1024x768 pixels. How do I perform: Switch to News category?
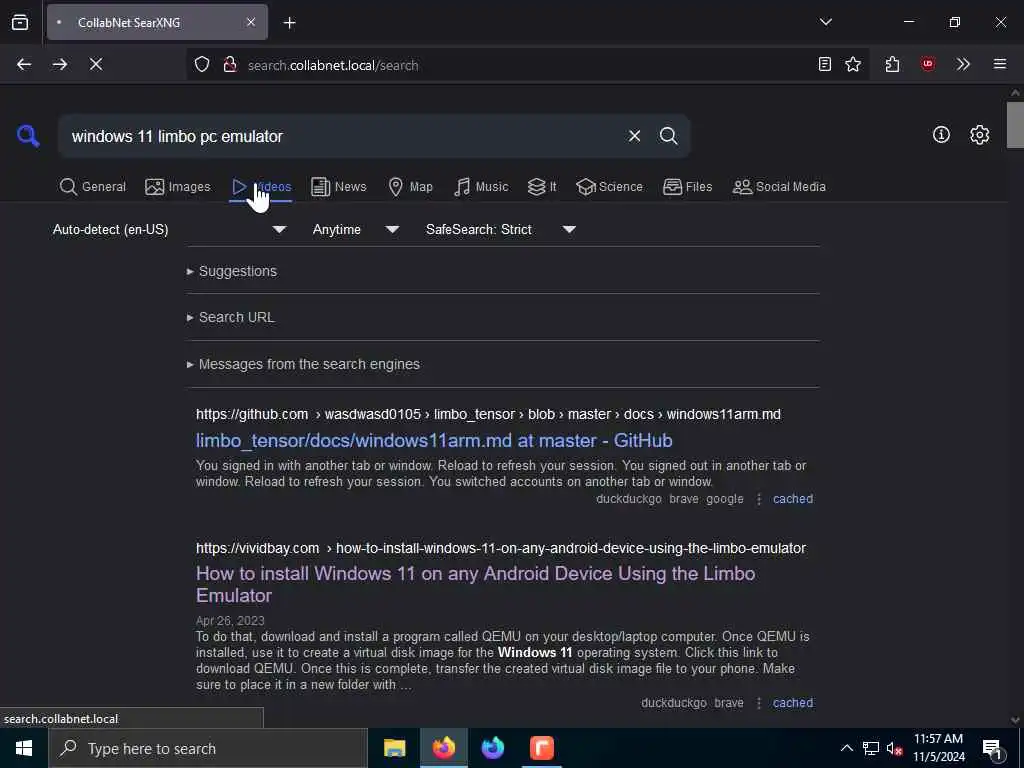339,187
